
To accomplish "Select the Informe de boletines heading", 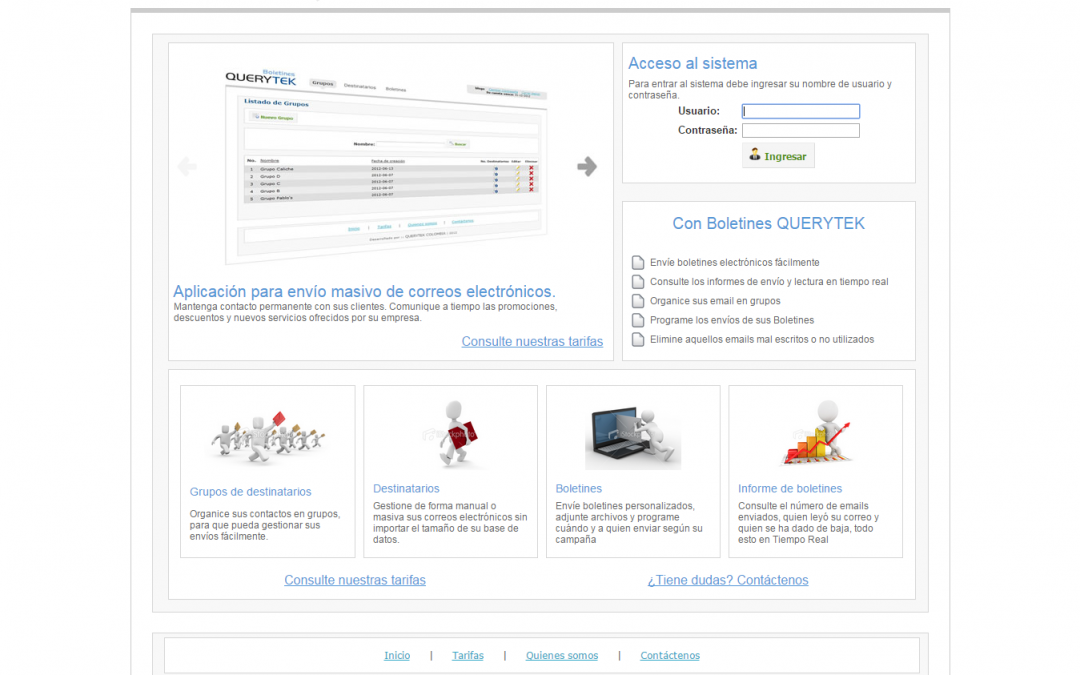I will 789,488.
